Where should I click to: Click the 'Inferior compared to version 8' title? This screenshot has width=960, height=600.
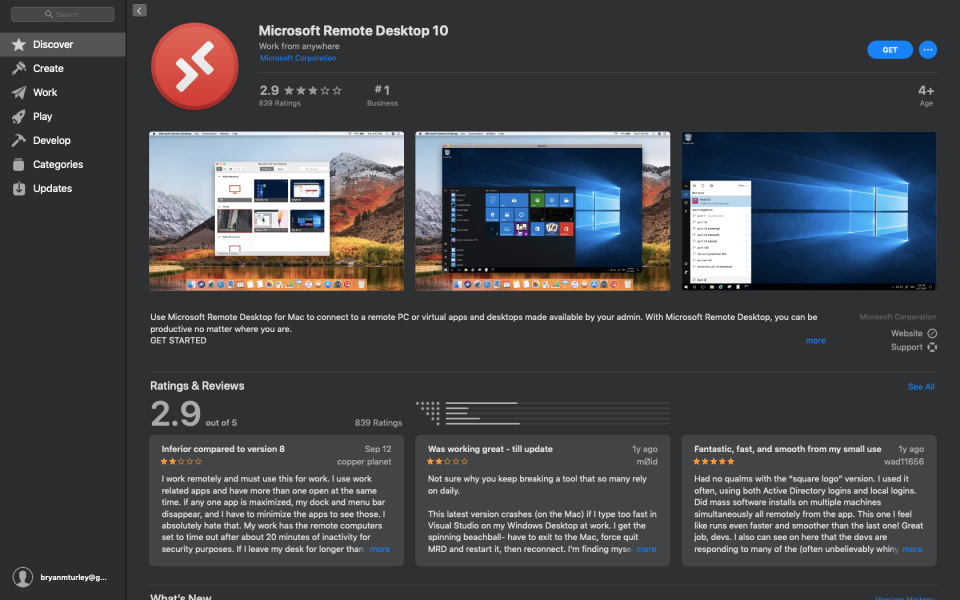point(223,449)
